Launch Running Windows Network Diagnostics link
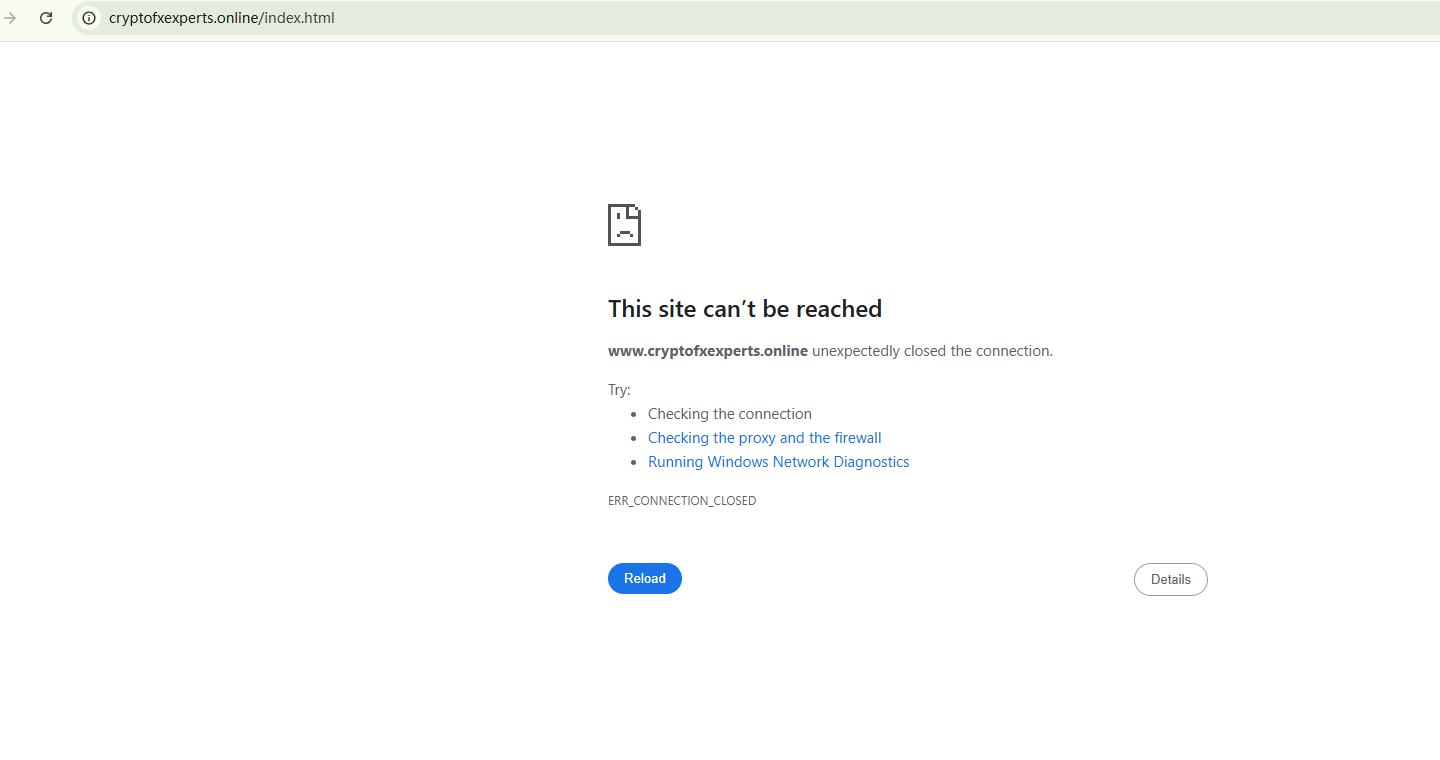1440x760 pixels. 779,462
